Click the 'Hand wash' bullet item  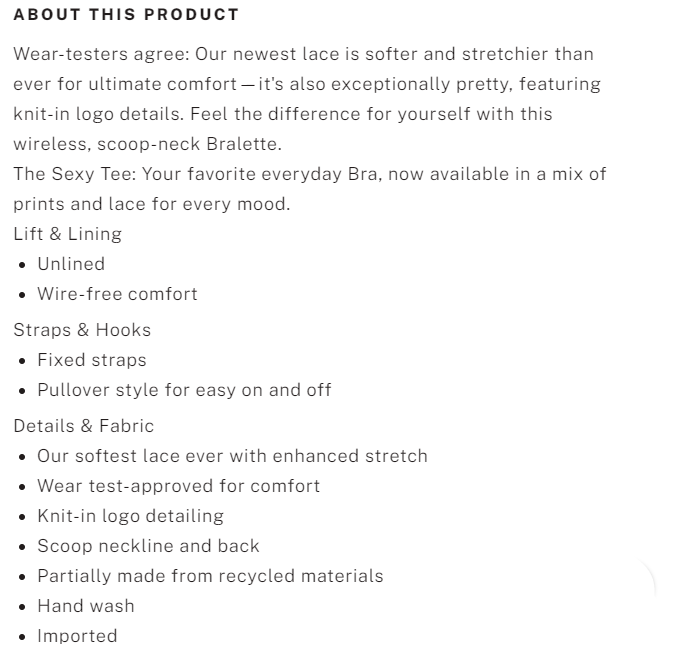pyautogui.click(x=86, y=606)
